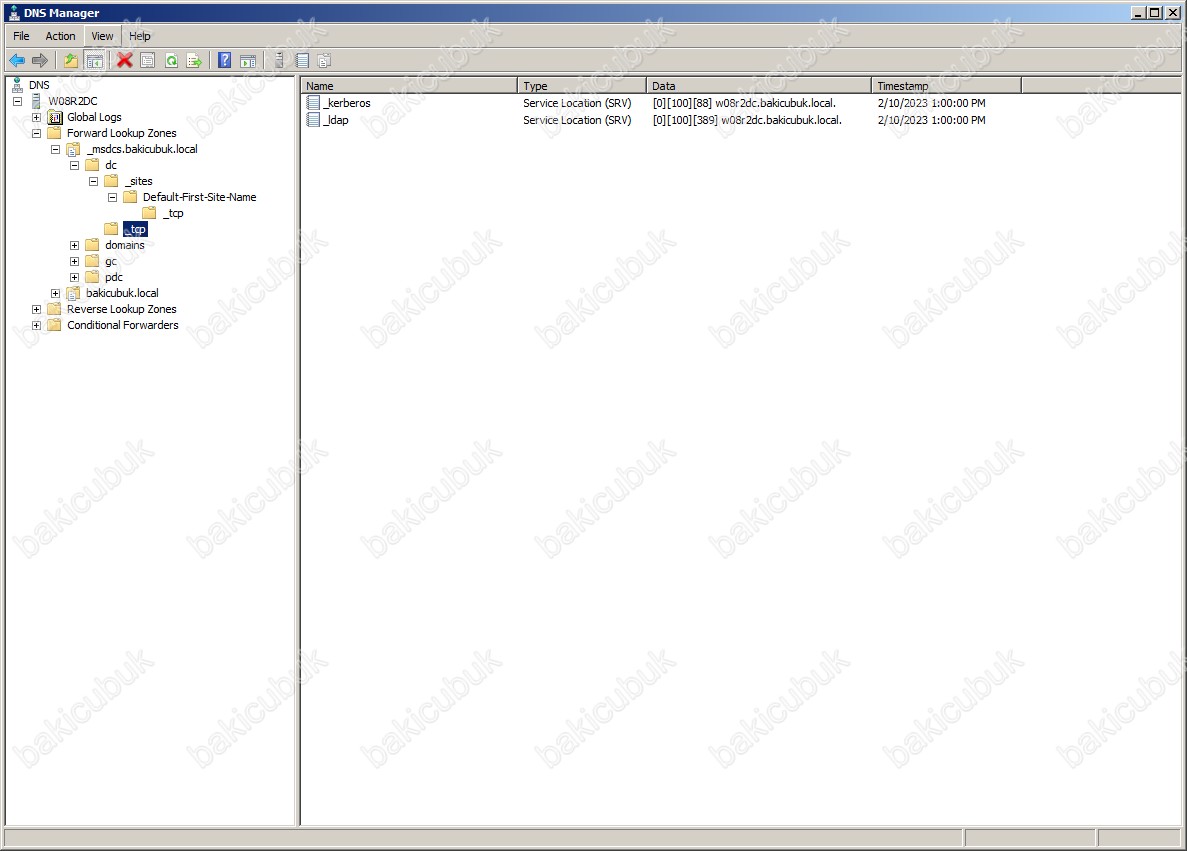This screenshot has height=851, width=1187.
Task: Click the _kerberos record icon
Action: pos(313,103)
